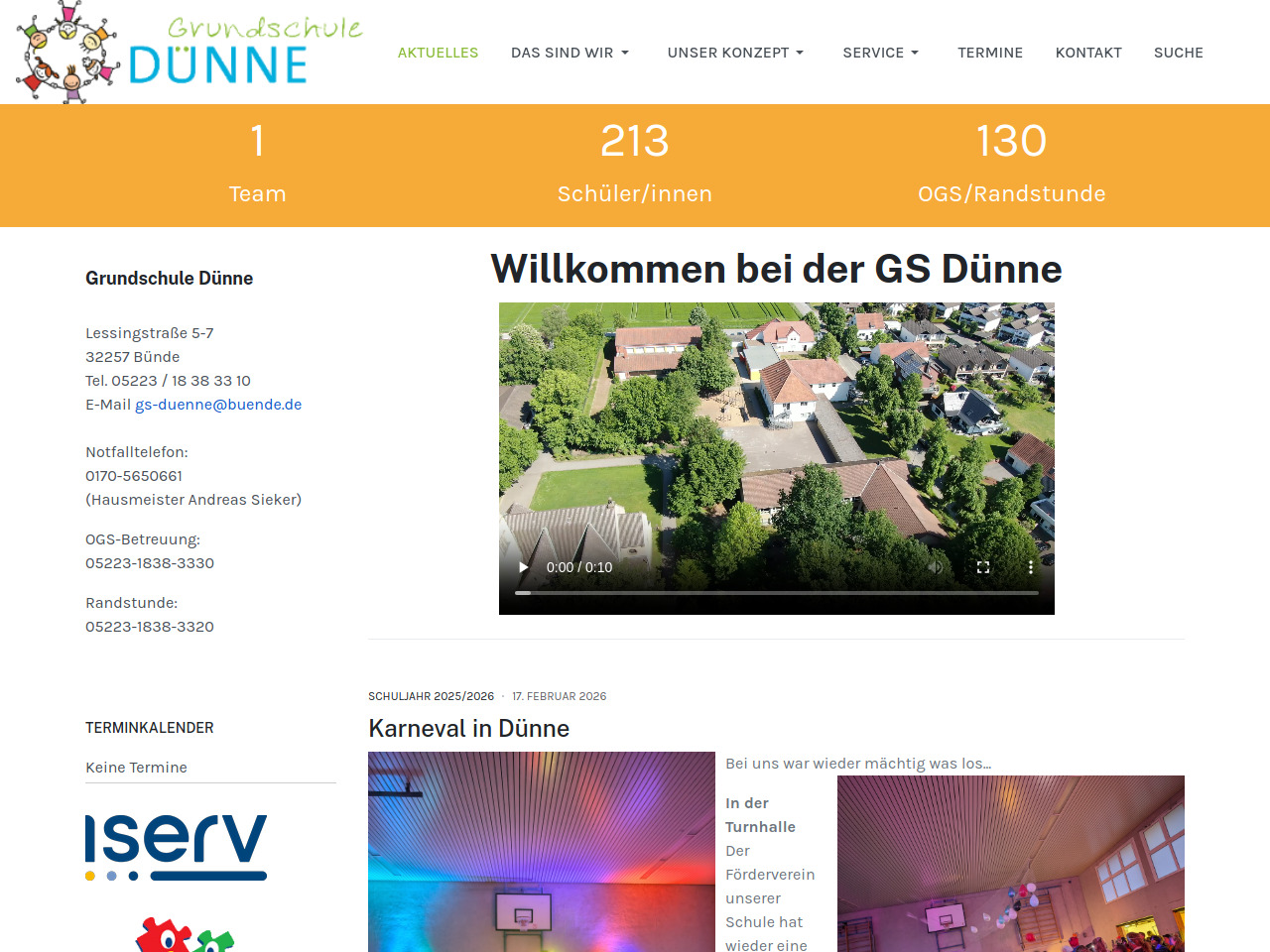This screenshot has width=1270, height=952.
Task: Email gs-duenne@buende.de
Action: click(218, 405)
